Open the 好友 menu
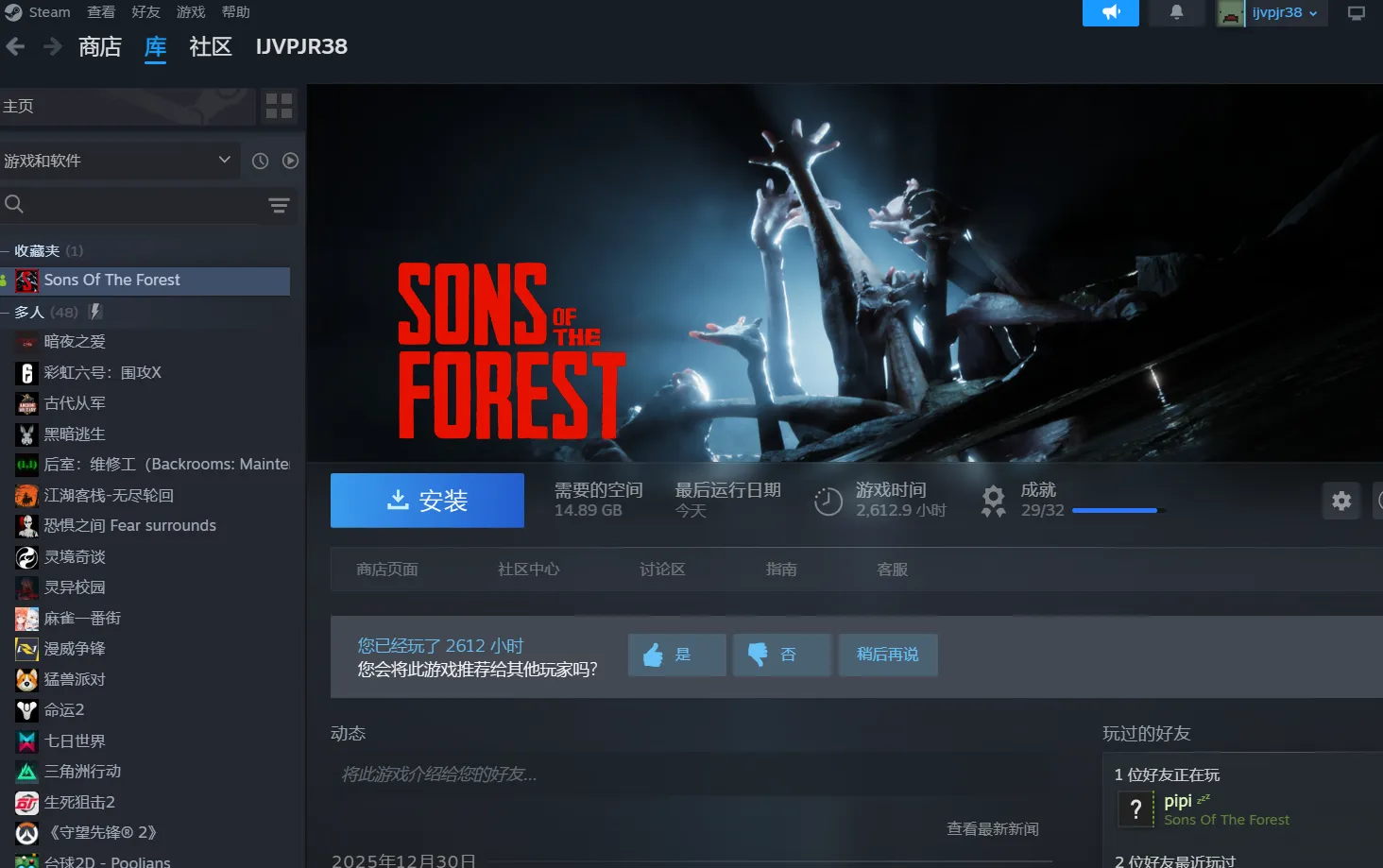Viewport: 1383px width, 868px height. click(145, 12)
